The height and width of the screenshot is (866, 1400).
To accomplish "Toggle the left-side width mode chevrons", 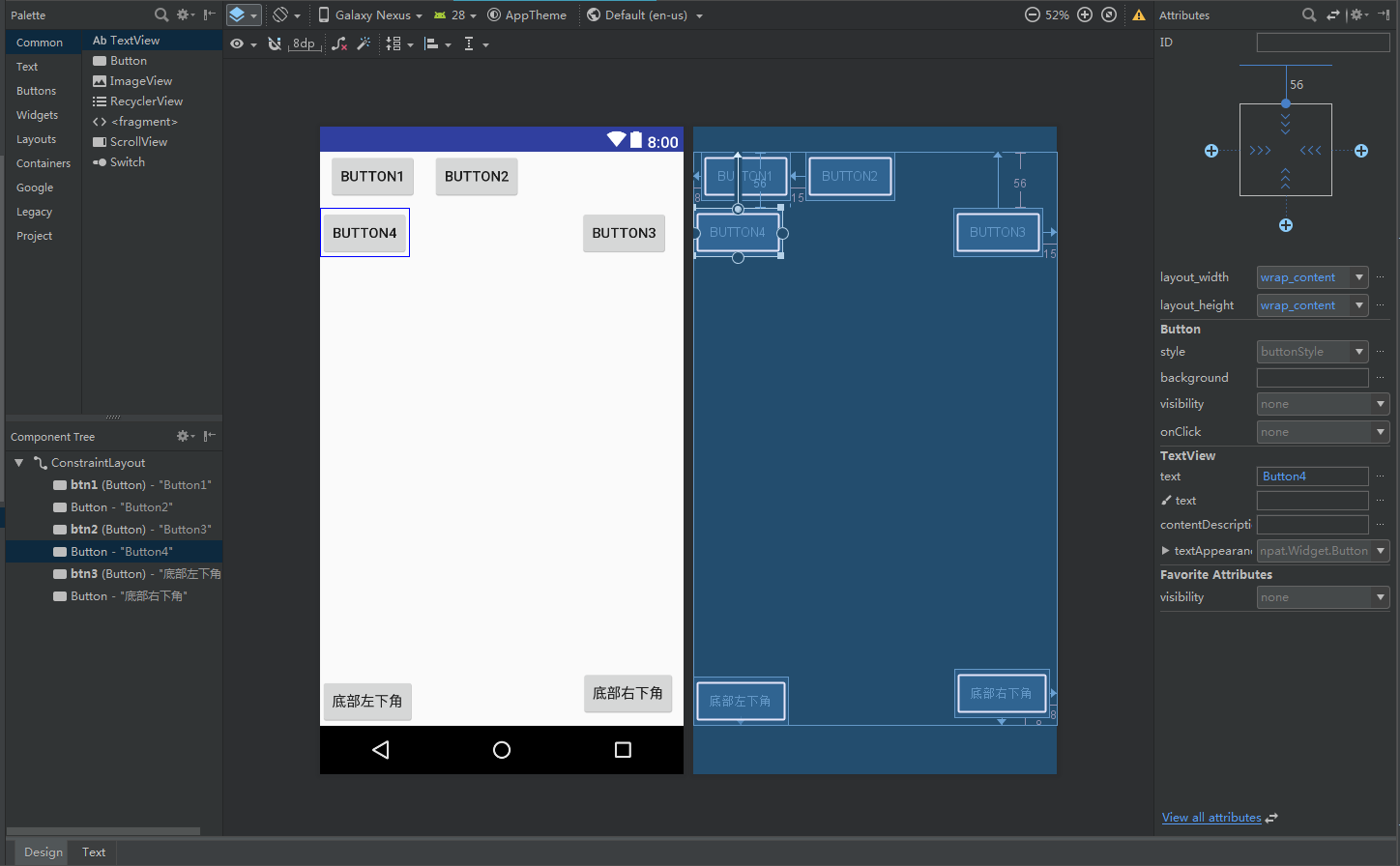I will pyautogui.click(x=1260, y=151).
